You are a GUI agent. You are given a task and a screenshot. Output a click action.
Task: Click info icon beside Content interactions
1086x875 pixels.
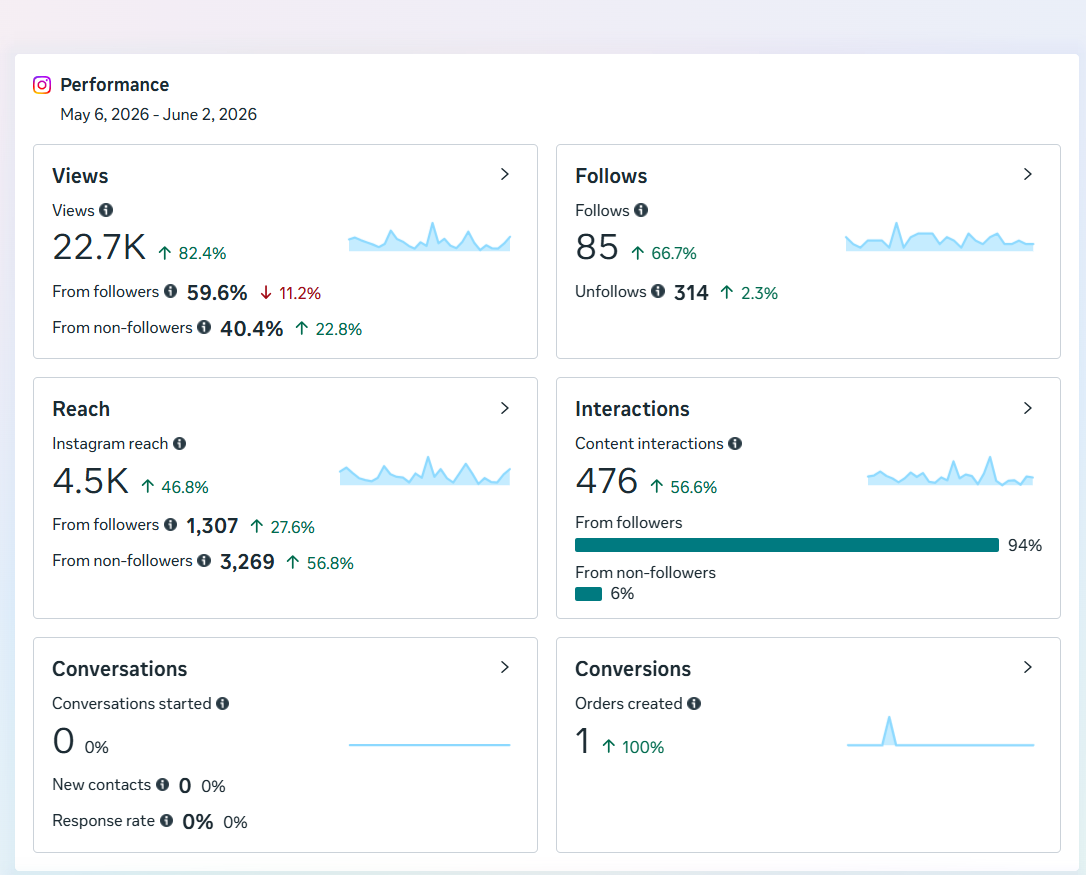tap(735, 443)
